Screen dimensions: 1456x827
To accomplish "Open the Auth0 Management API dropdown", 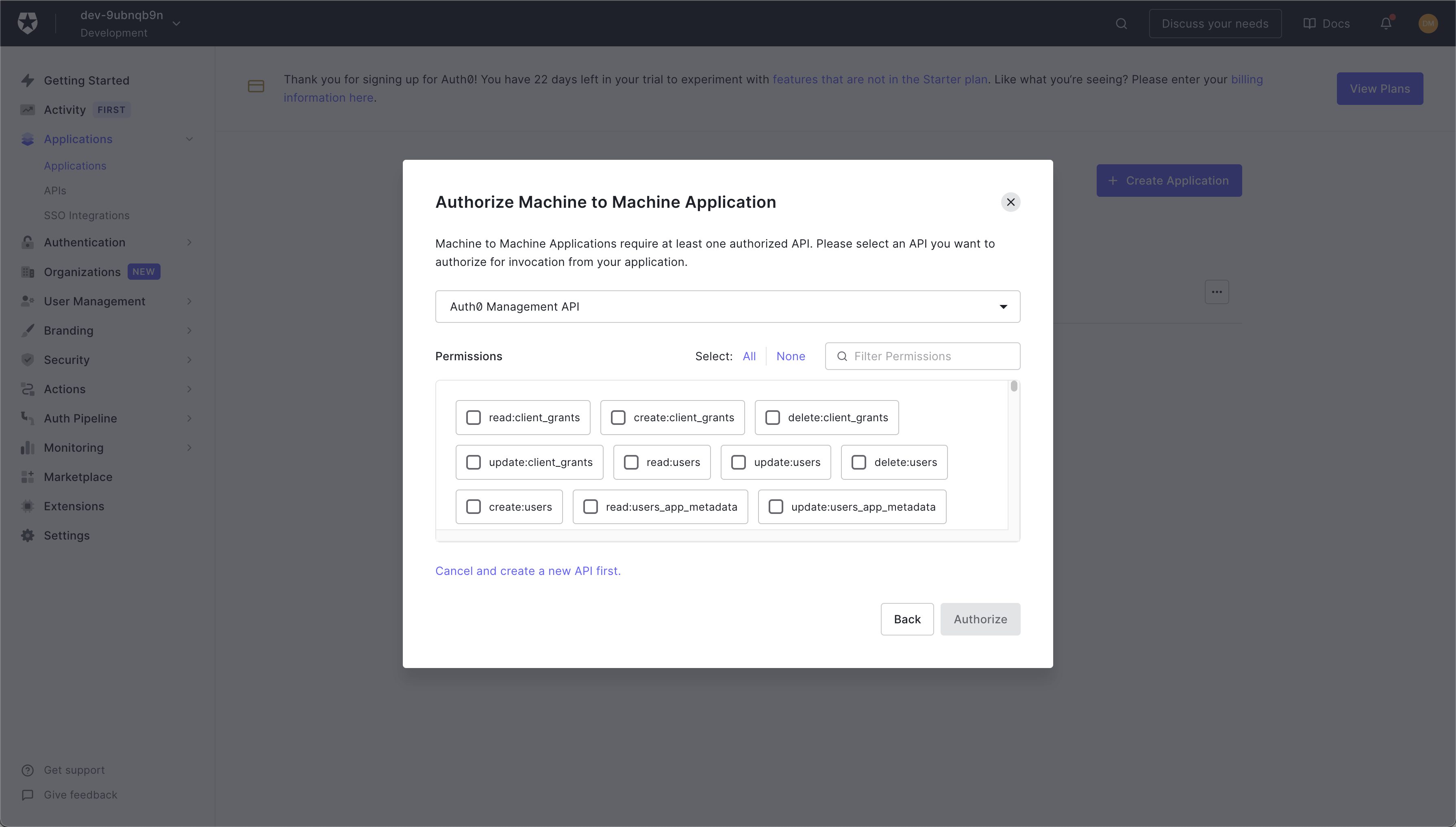I will point(727,307).
